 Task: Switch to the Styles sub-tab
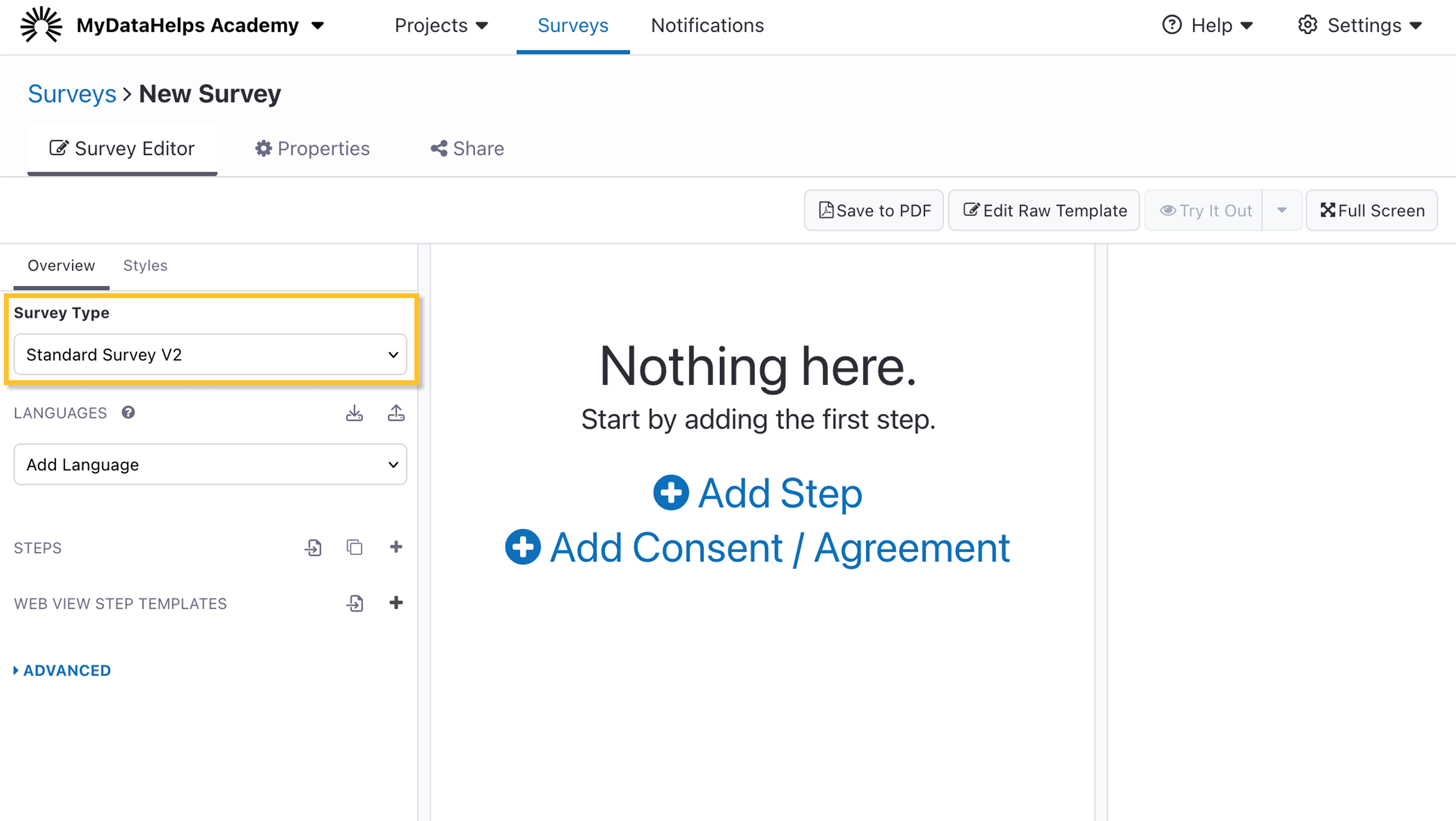[145, 266]
